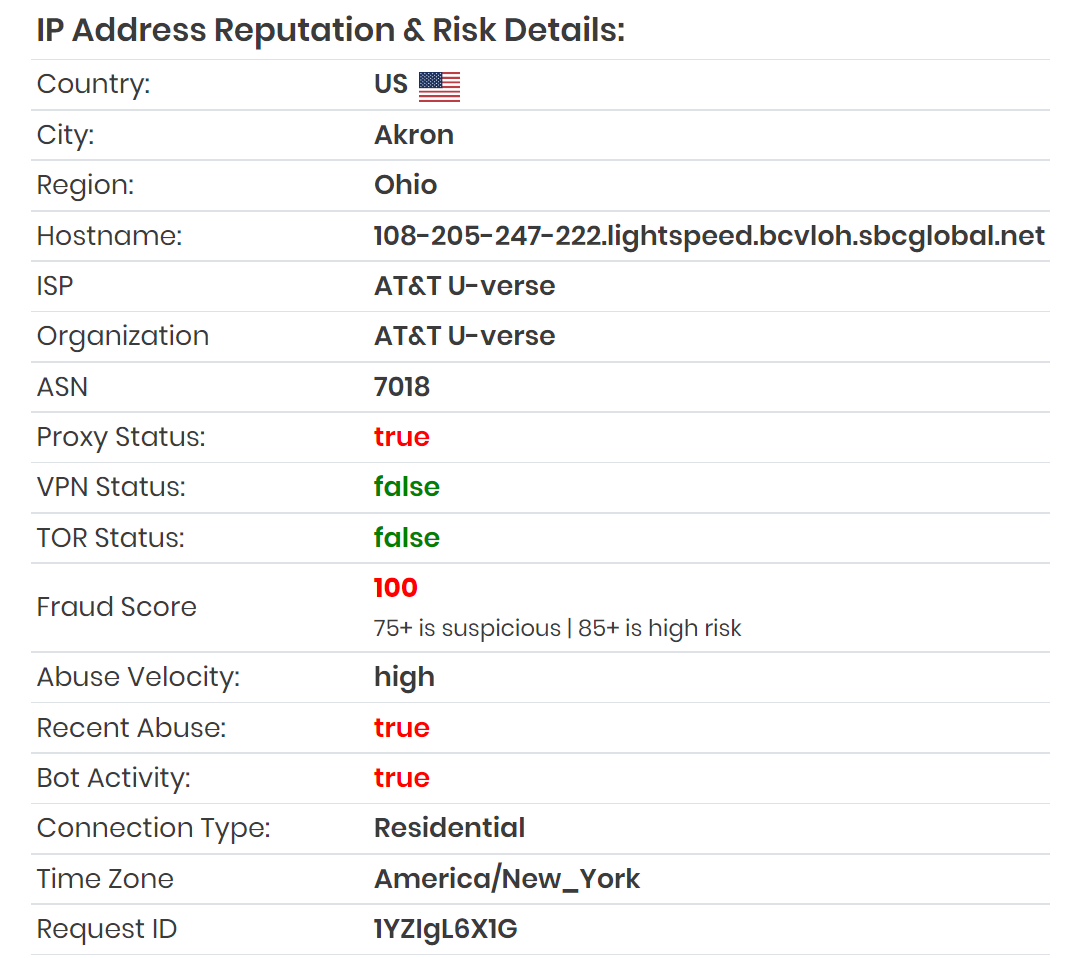Select the IP Address Reputation heading

coord(331,30)
